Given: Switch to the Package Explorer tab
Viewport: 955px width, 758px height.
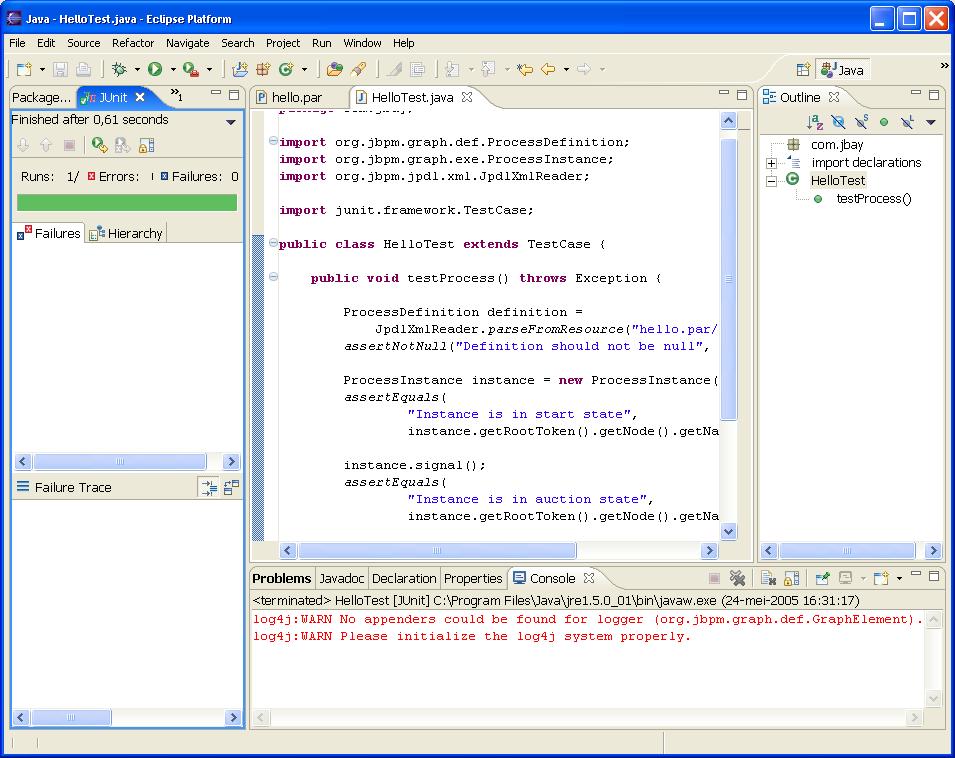Looking at the screenshot, I should (x=41, y=97).
